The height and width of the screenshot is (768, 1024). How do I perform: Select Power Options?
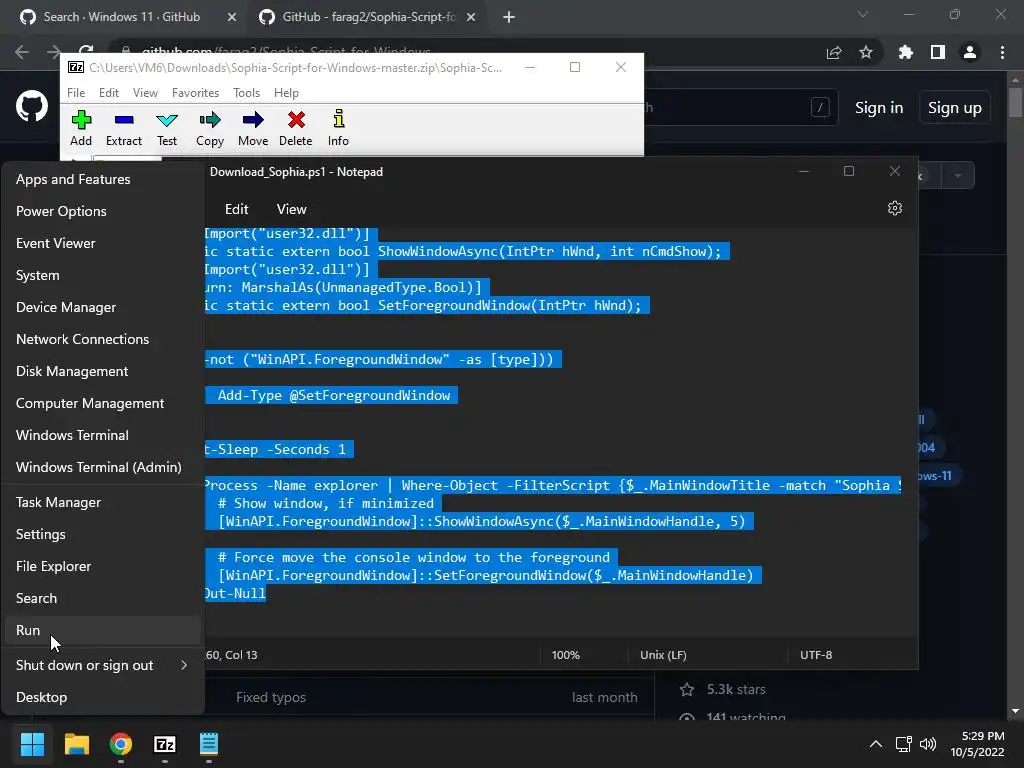[x=103, y=211]
